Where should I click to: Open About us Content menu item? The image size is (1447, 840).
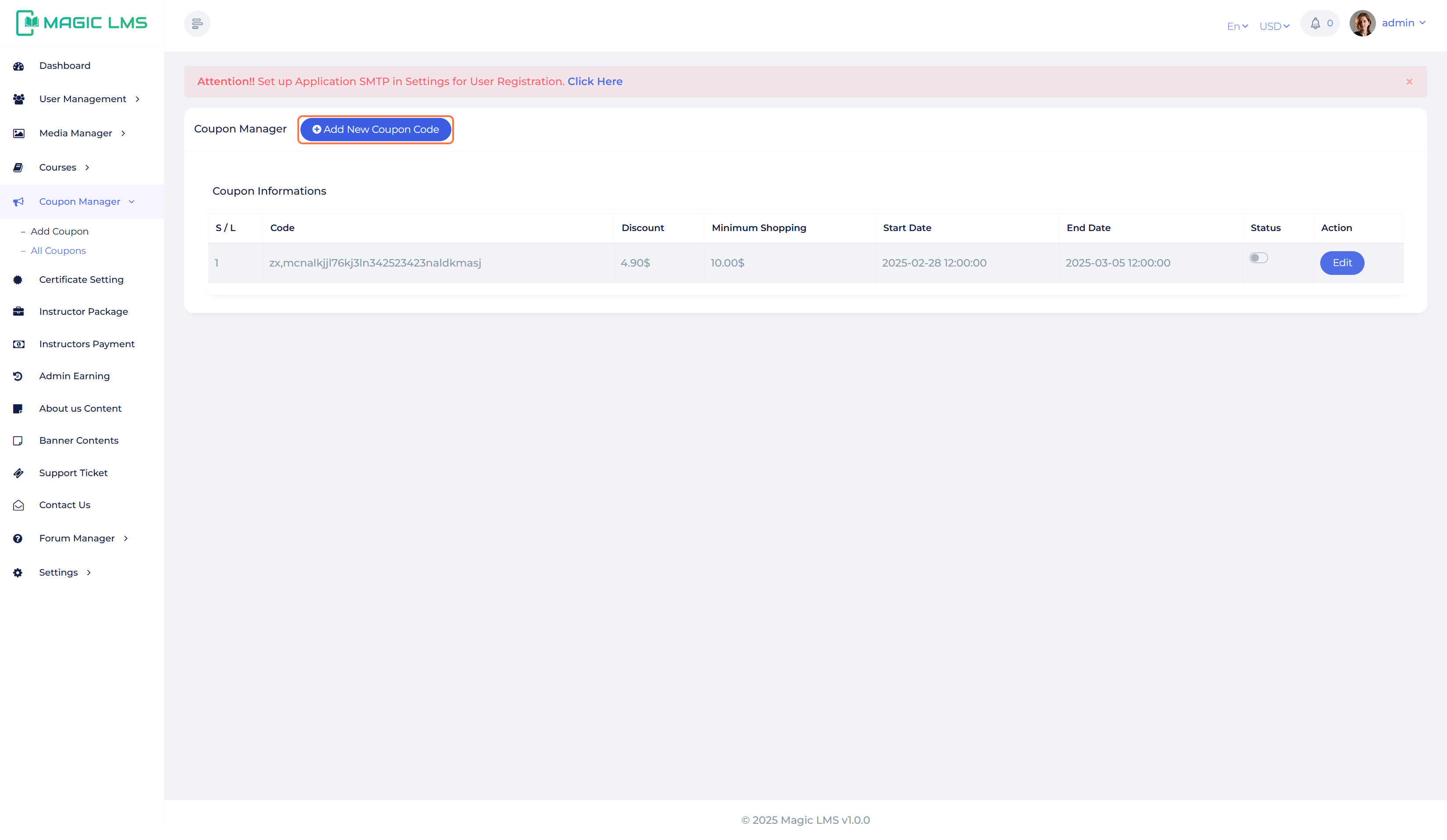80,409
